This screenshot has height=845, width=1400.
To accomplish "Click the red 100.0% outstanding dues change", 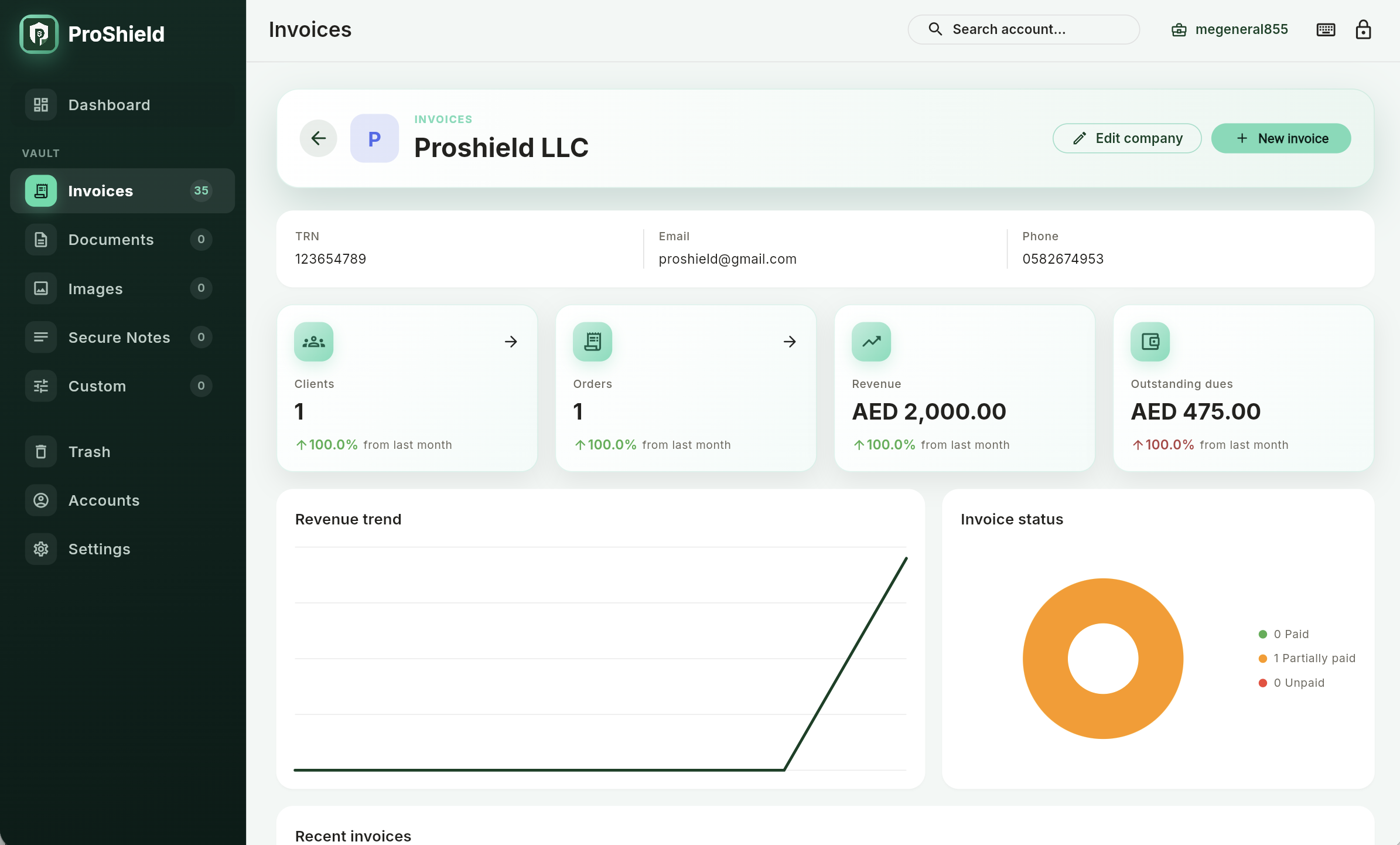I will coord(1163,445).
